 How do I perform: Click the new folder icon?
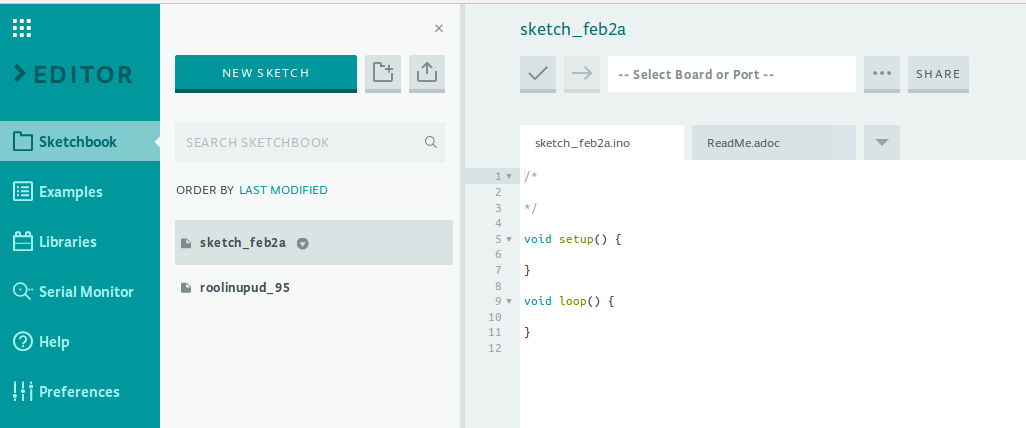(382, 73)
